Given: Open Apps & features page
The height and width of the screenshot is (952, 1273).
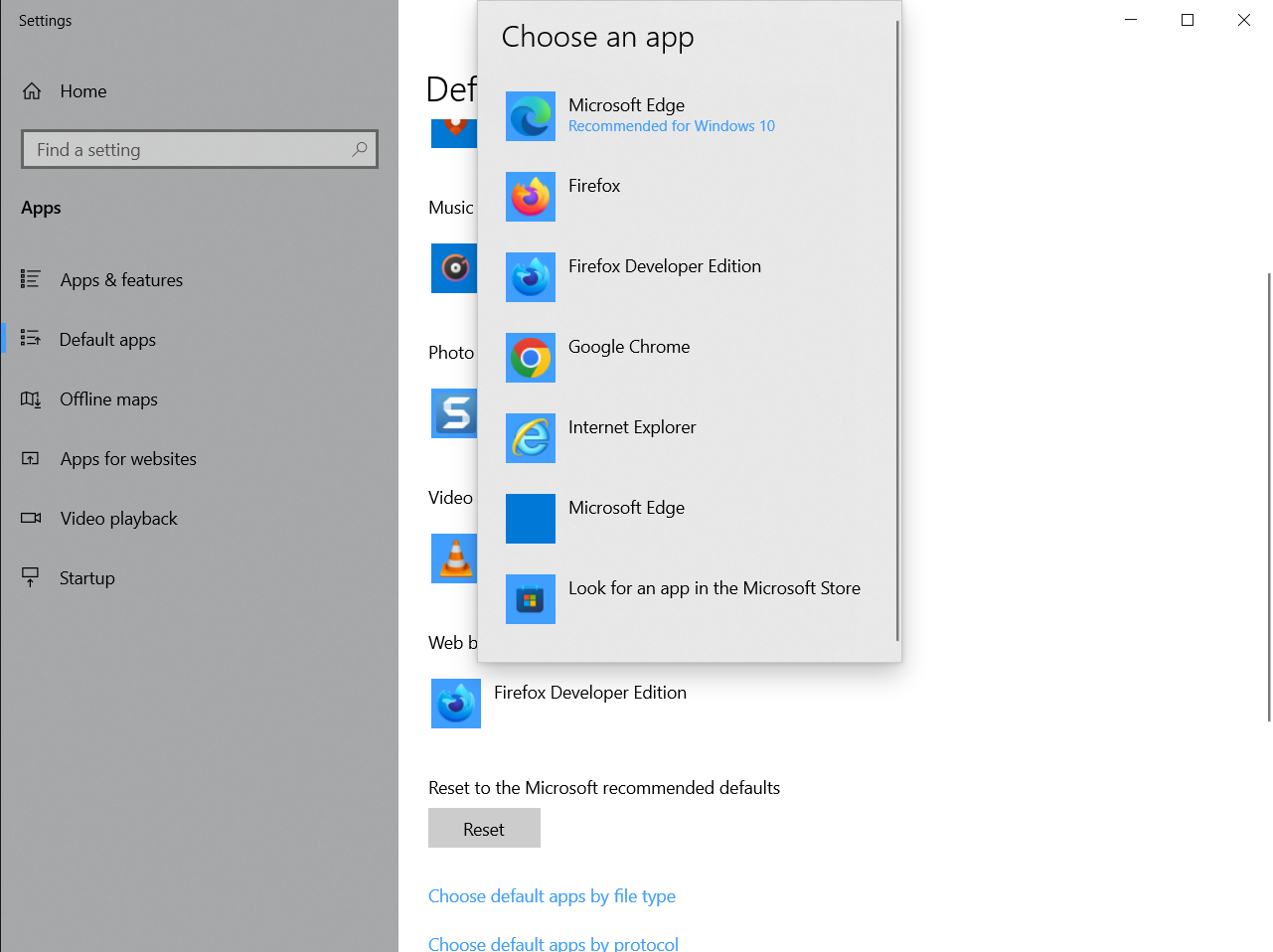Looking at the screenshot, I should click(x=121, y=280).
